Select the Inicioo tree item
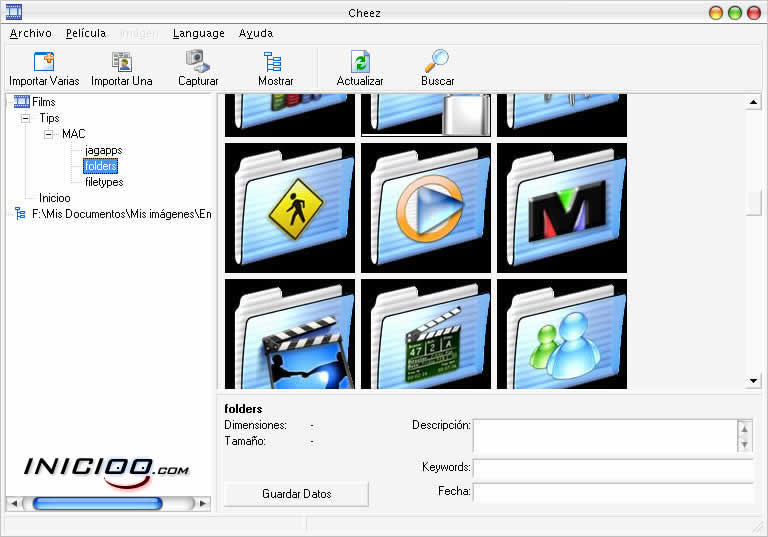The width and height of the screenshot is (768, 537). tap(54, 198)
